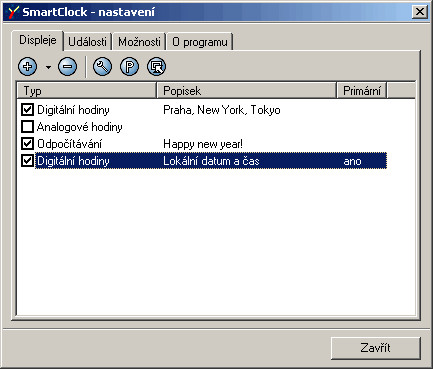
Task: Click the window pointer icon in the toolbar
Action: (156, 67)
